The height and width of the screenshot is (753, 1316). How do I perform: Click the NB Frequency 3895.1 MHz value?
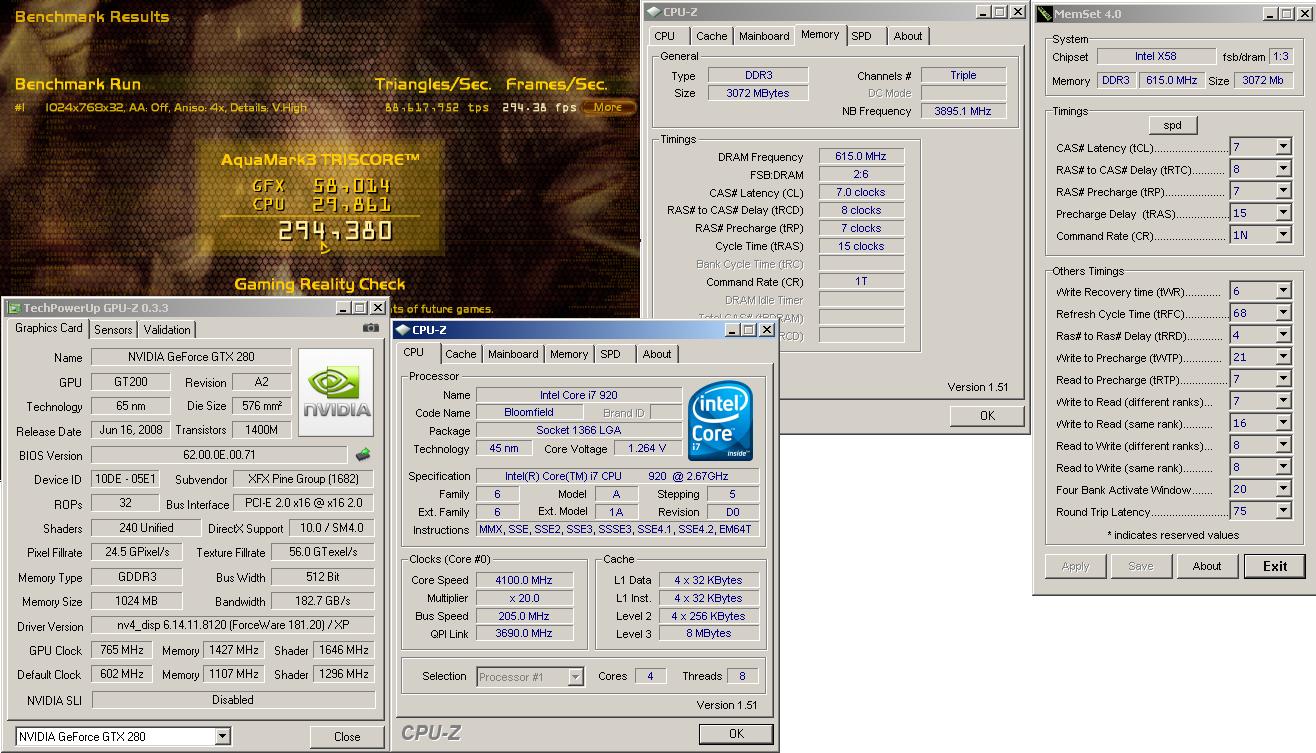tap(963, 111)
